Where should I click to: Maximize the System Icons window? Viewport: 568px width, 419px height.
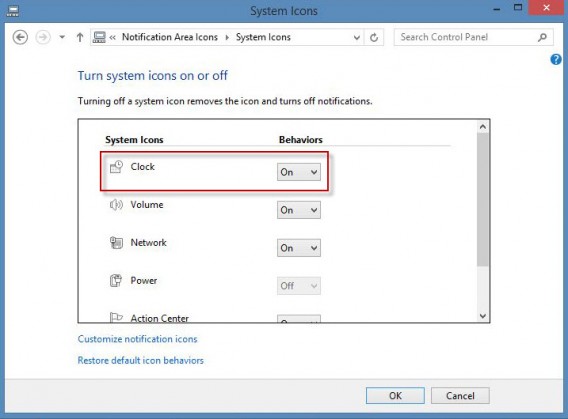518,8
